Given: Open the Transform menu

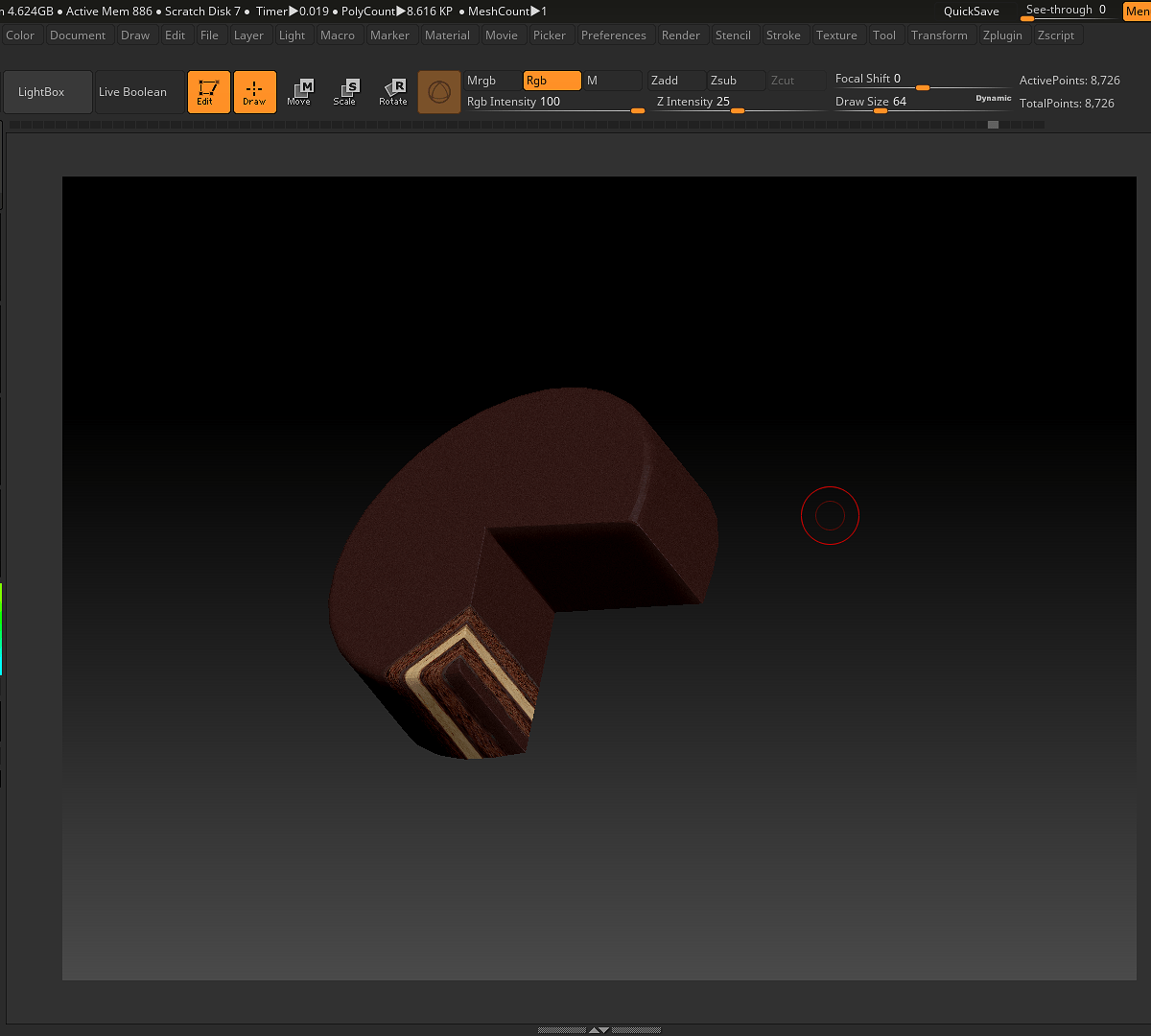Looking at the screenshot, I should (x=940, y=35).
